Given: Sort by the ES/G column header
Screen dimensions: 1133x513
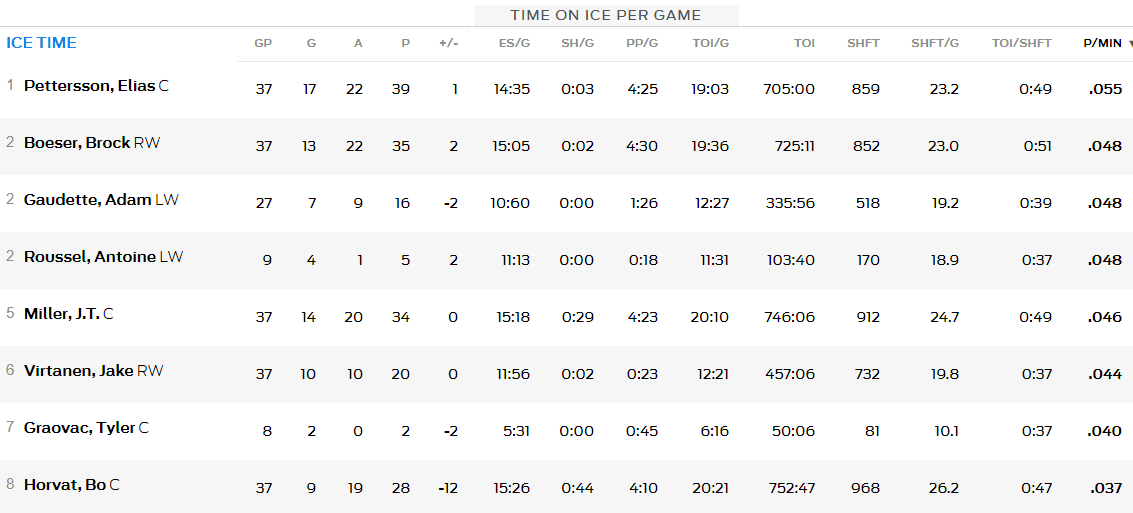Looking at the screenshot, I should (514, 43).
